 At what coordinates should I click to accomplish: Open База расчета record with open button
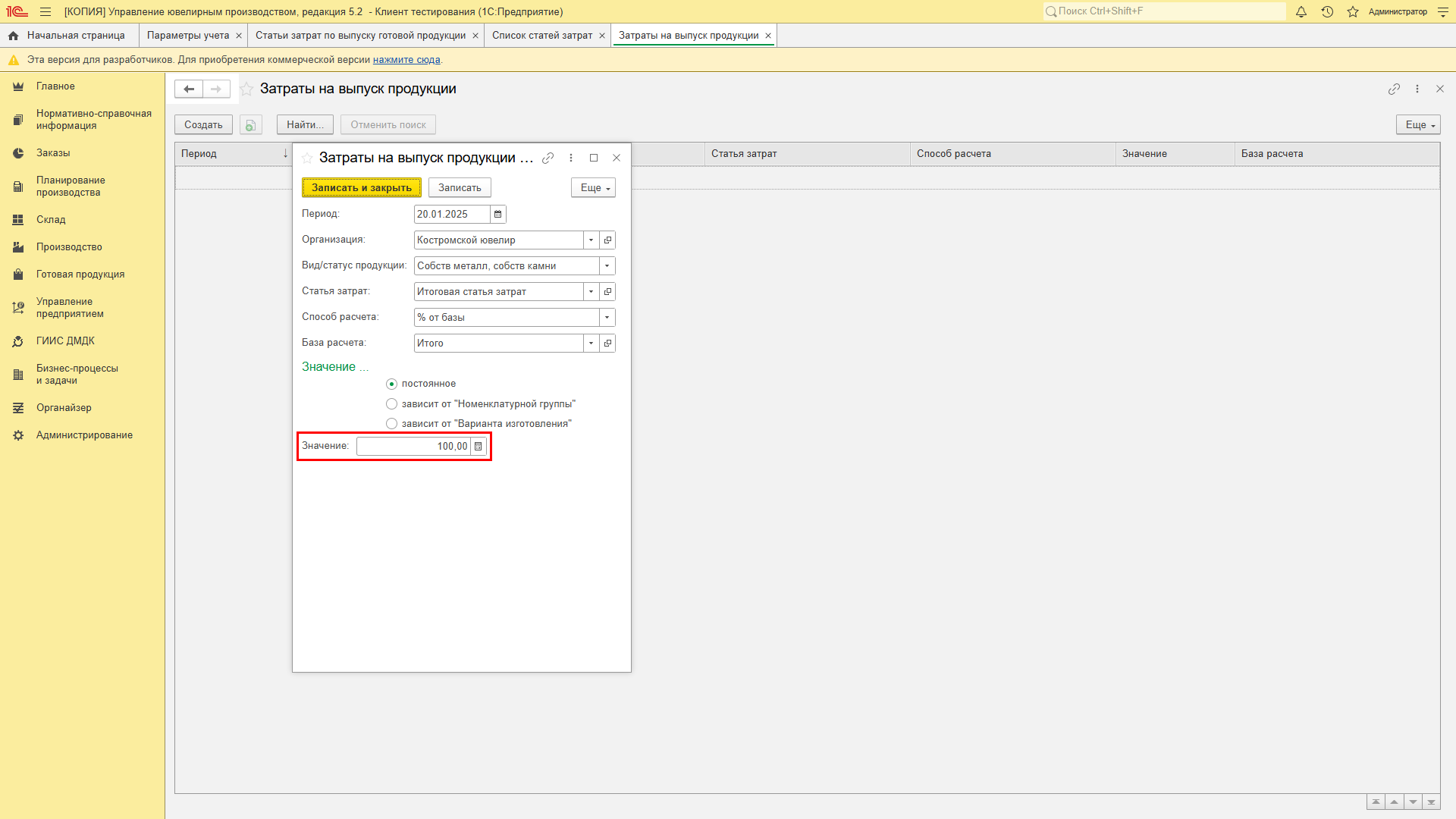[607, 344]
